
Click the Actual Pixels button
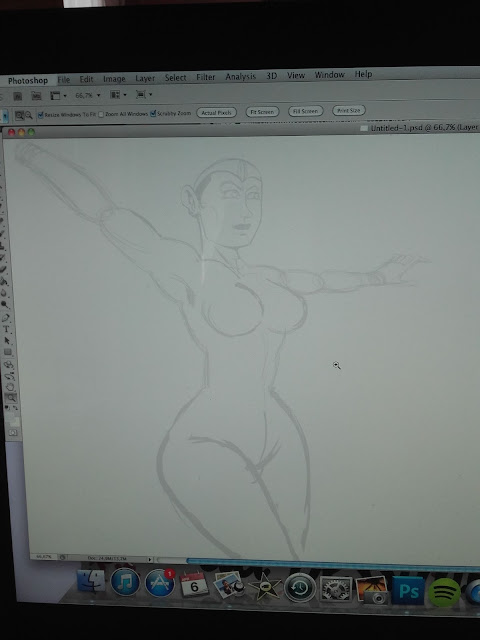(x=216, y=113)
